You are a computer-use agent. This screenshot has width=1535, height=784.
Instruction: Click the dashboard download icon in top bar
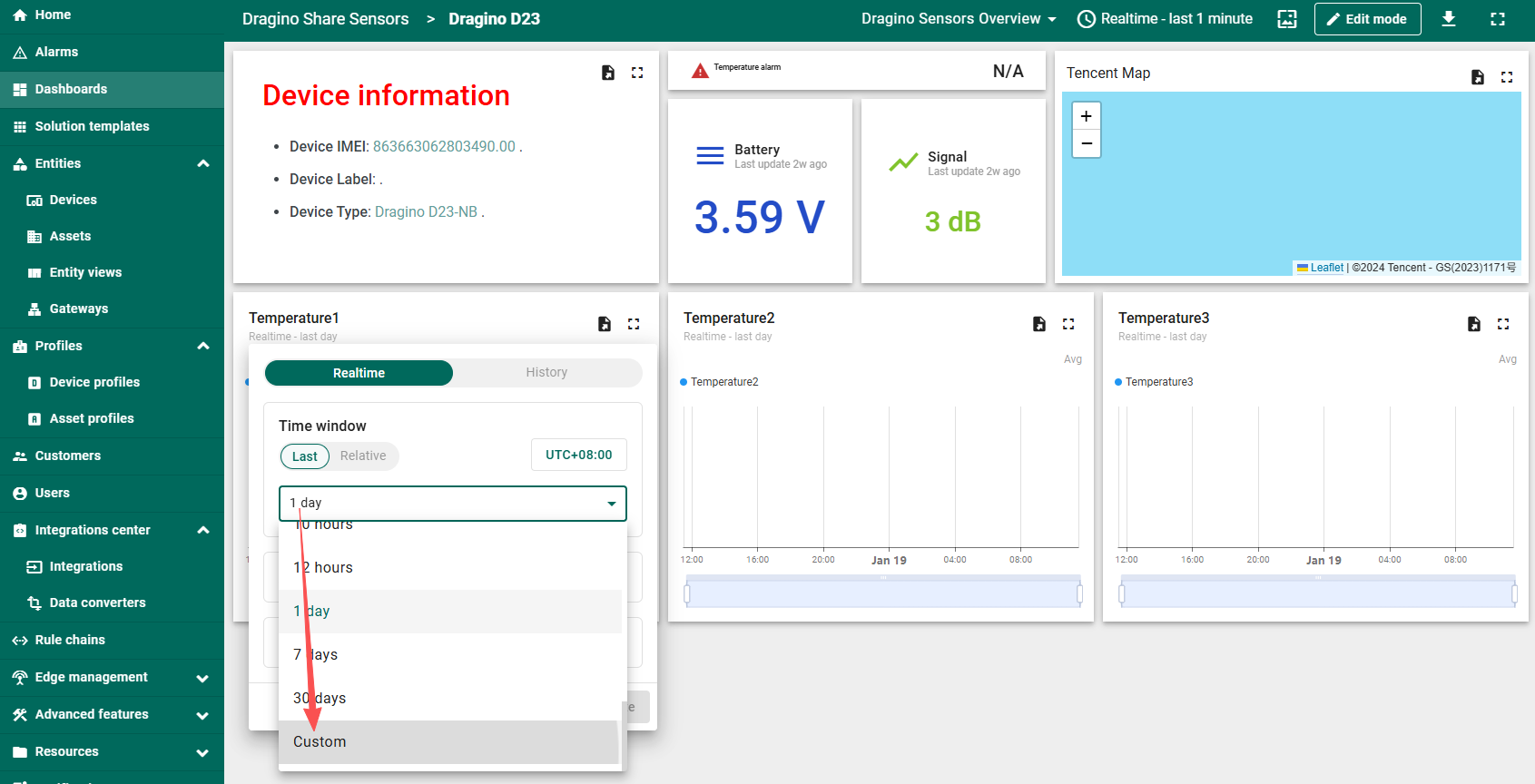(1449, 19)
